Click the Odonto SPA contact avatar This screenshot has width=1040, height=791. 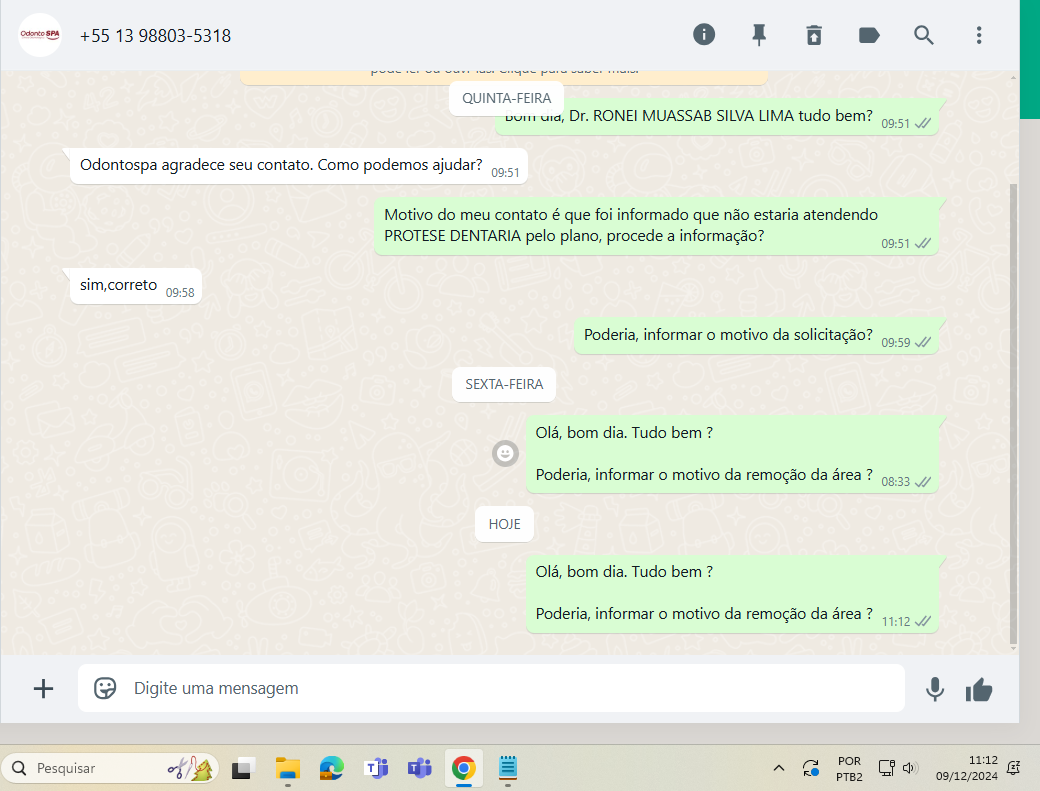click(x=40, y=35)
